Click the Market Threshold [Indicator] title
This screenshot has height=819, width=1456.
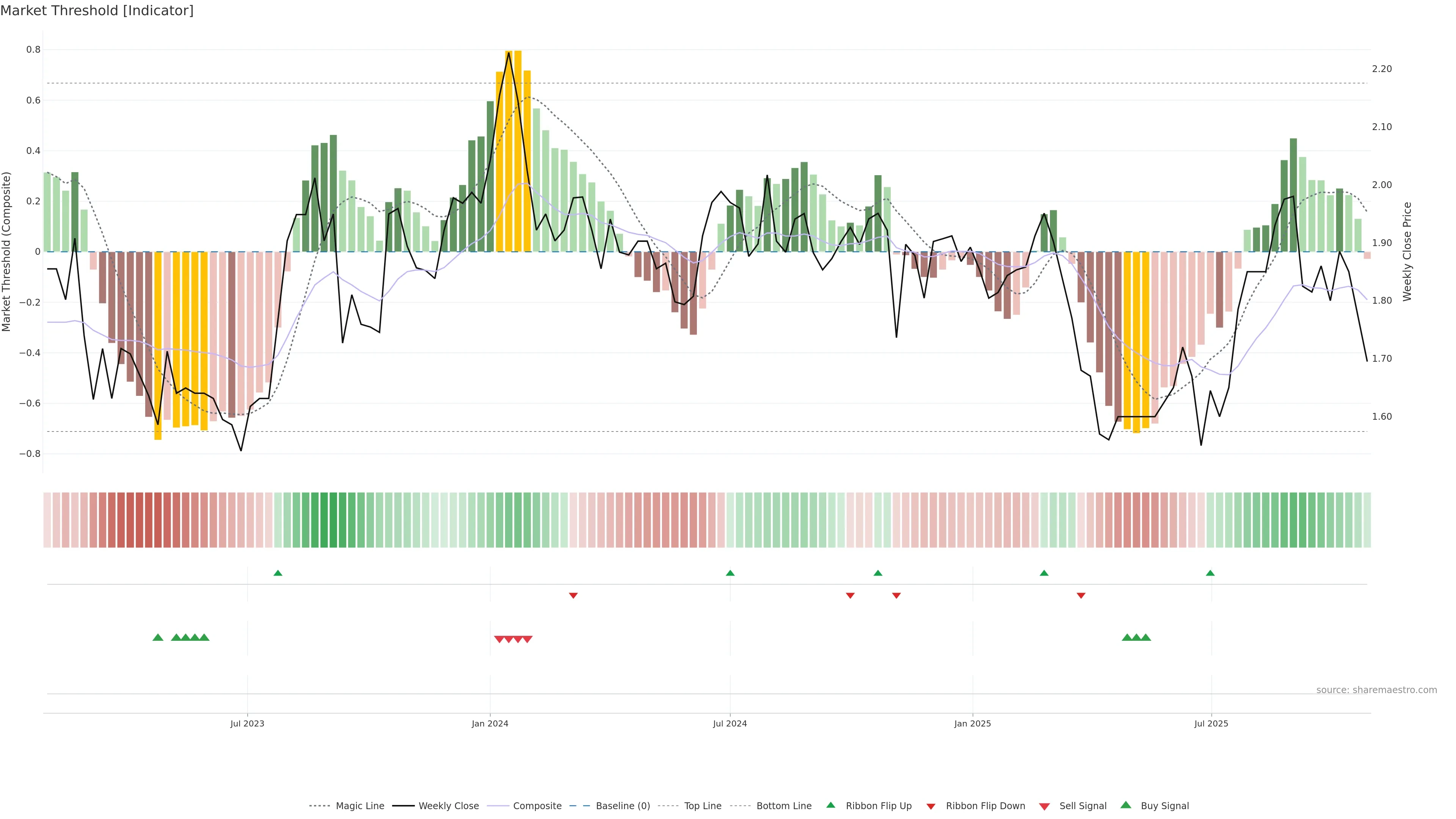point(97,11)
